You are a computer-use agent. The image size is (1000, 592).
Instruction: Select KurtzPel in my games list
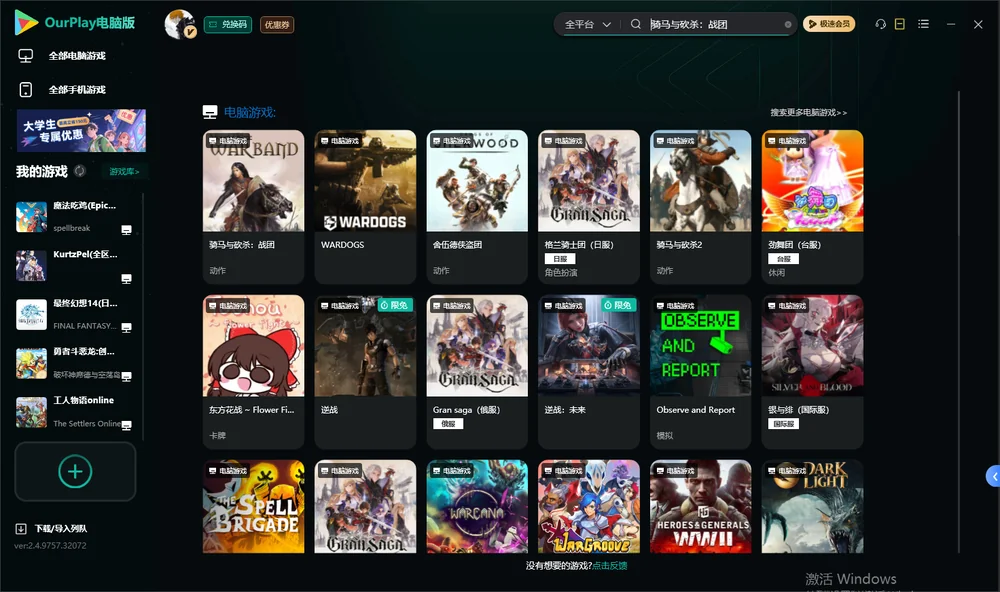click(x=75, y=265)
